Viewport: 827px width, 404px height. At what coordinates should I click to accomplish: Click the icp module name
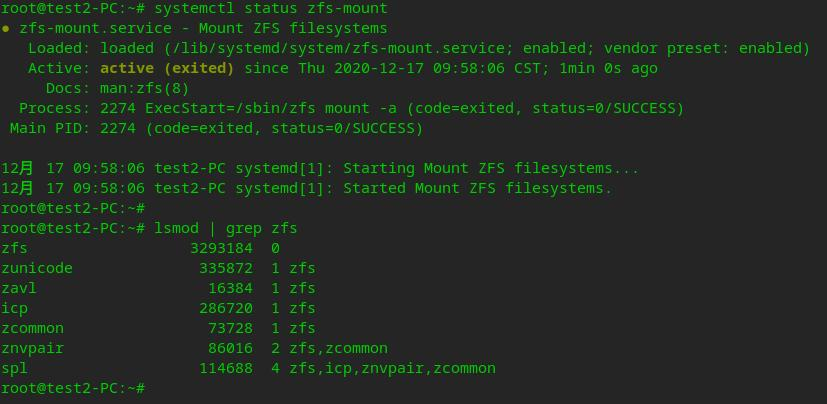pyautogui.click(x=14, y=309)
